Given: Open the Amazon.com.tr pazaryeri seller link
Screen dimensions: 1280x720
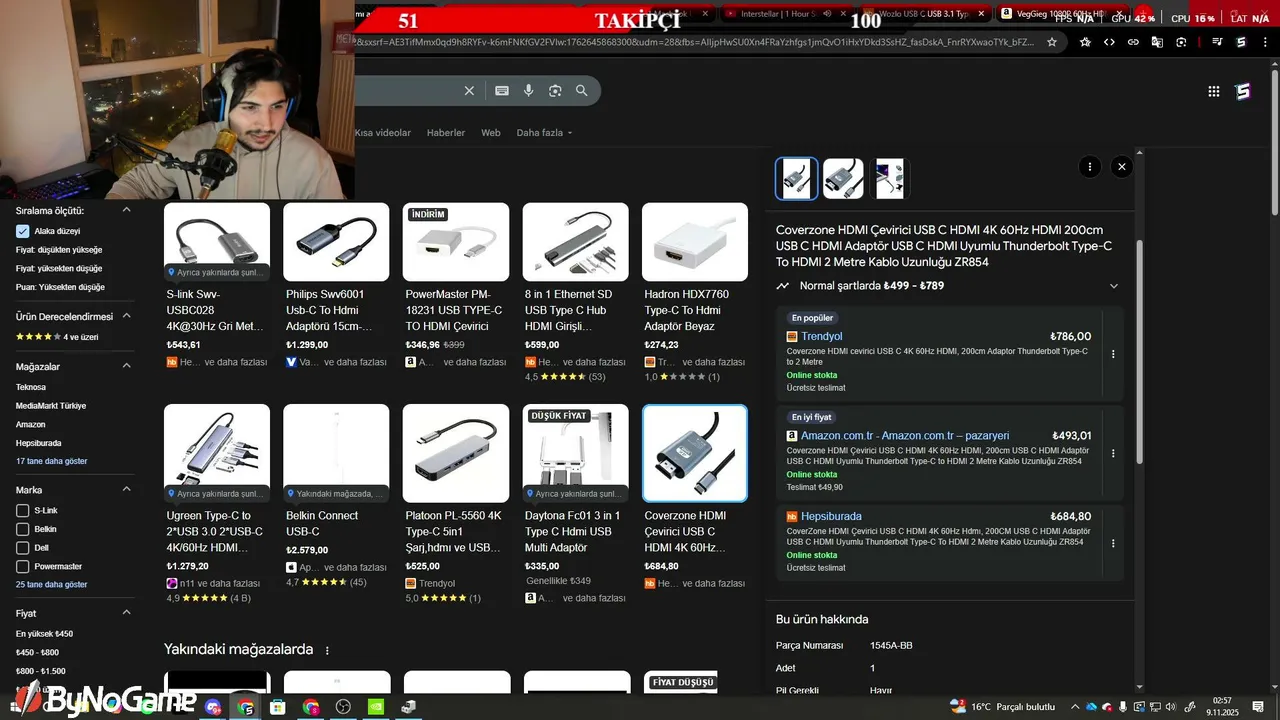Looking at the screenshot, I should click(905, 436).
